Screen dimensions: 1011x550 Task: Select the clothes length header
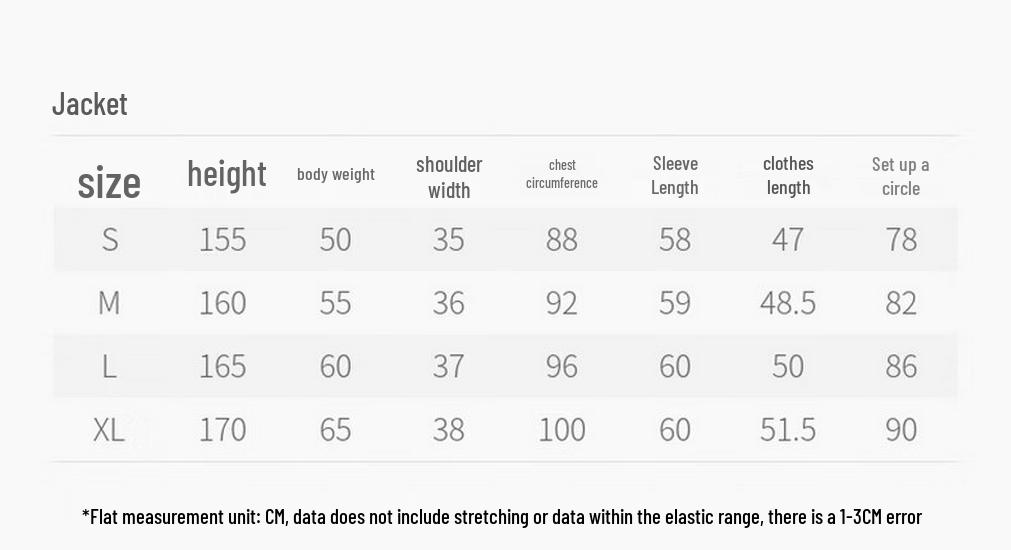788,175
